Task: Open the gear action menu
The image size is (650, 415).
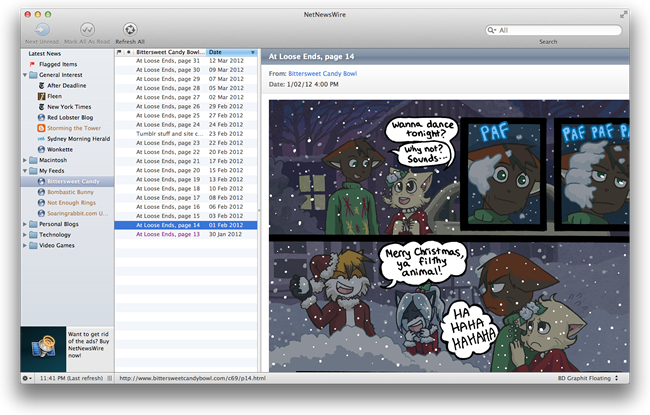Action: tap(27, 378)
